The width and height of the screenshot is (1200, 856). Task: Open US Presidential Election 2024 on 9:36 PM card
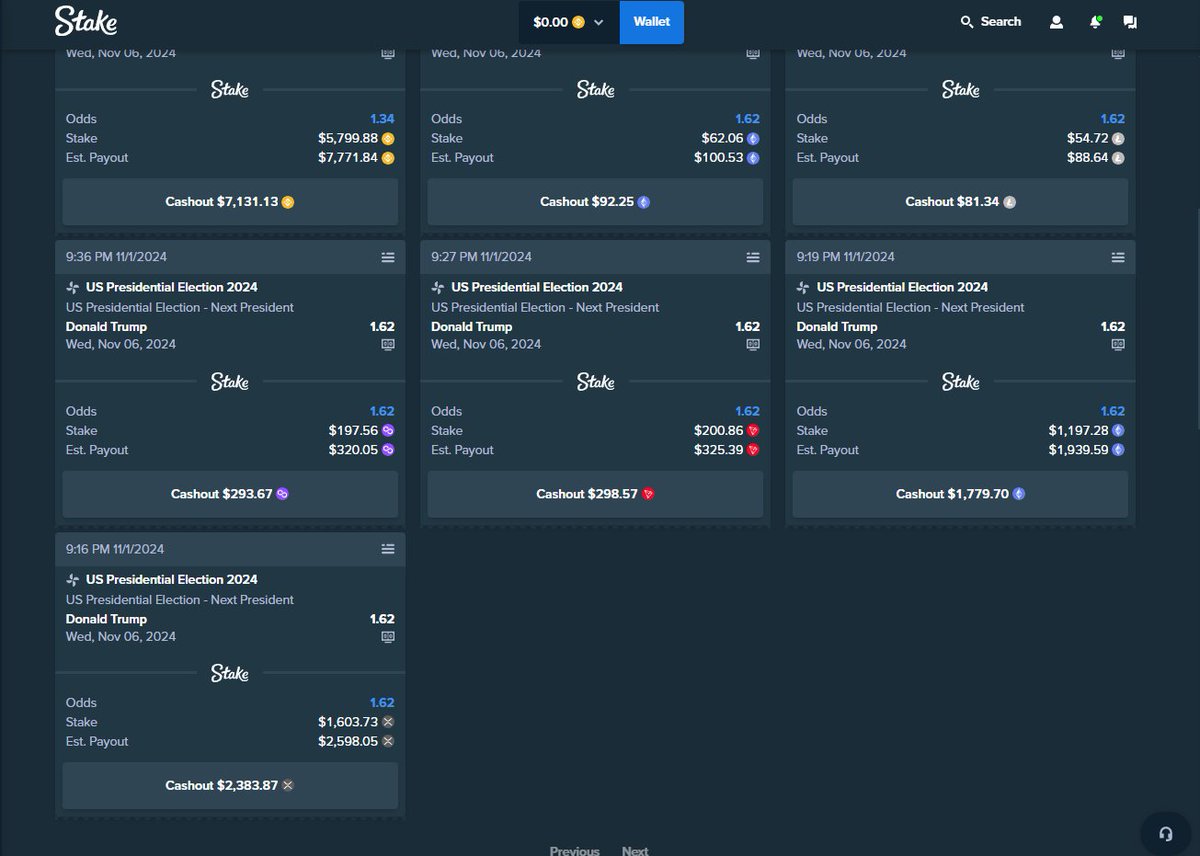pos(172,287)
